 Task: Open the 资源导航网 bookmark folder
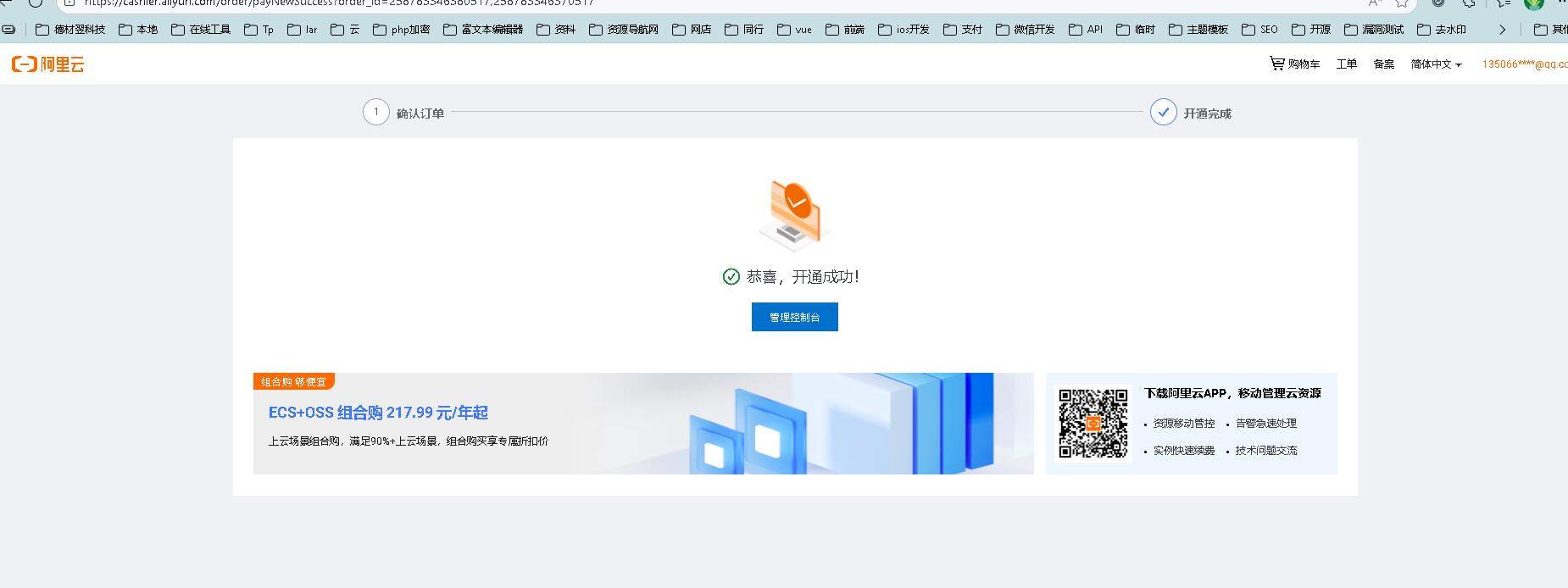[x=624, y=30]
